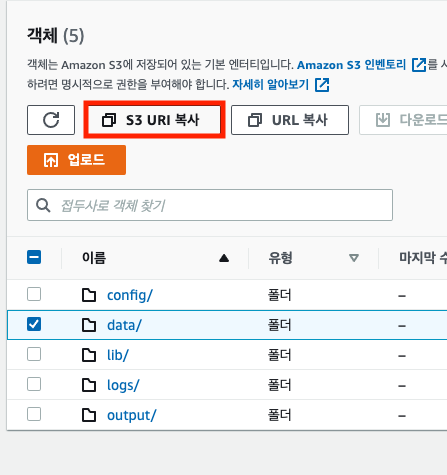Refresh the object list
Screen dimensions: 447x475
[x=51, y=120]
